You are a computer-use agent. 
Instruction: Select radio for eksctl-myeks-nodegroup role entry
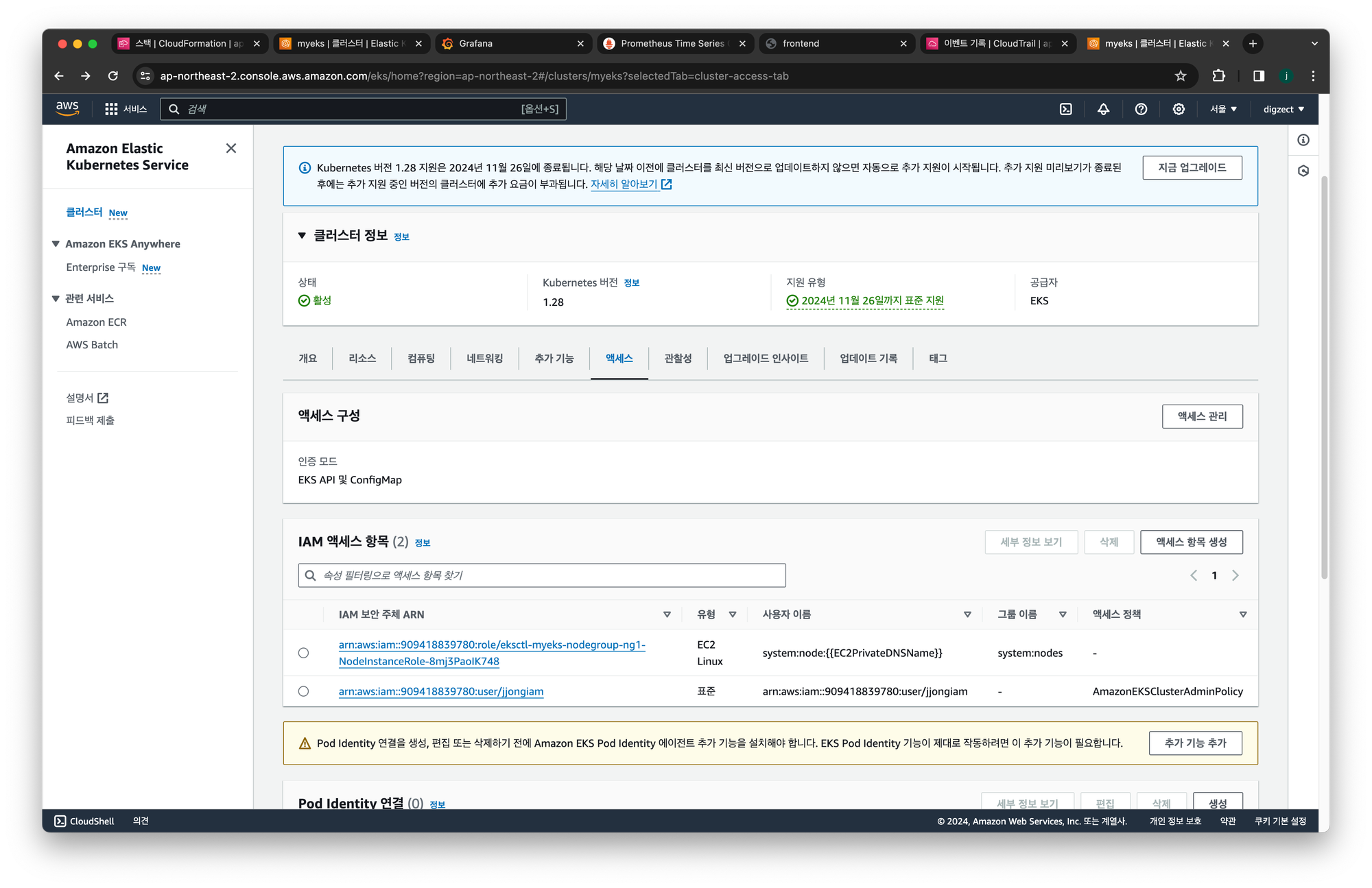(x=303, y=653)
